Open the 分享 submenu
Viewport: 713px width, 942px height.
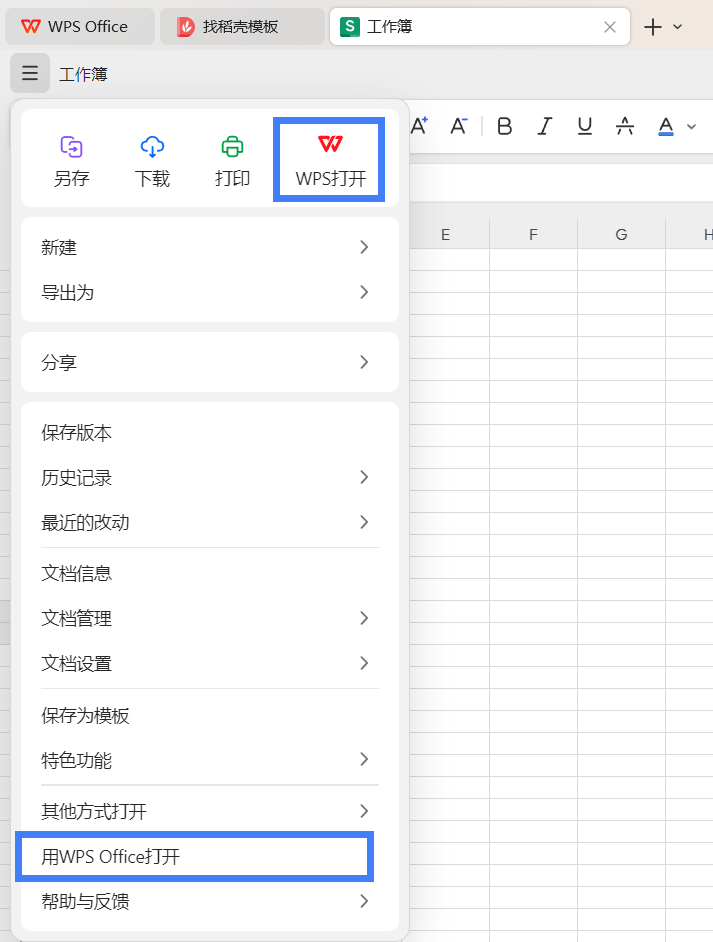pos(210,362)
